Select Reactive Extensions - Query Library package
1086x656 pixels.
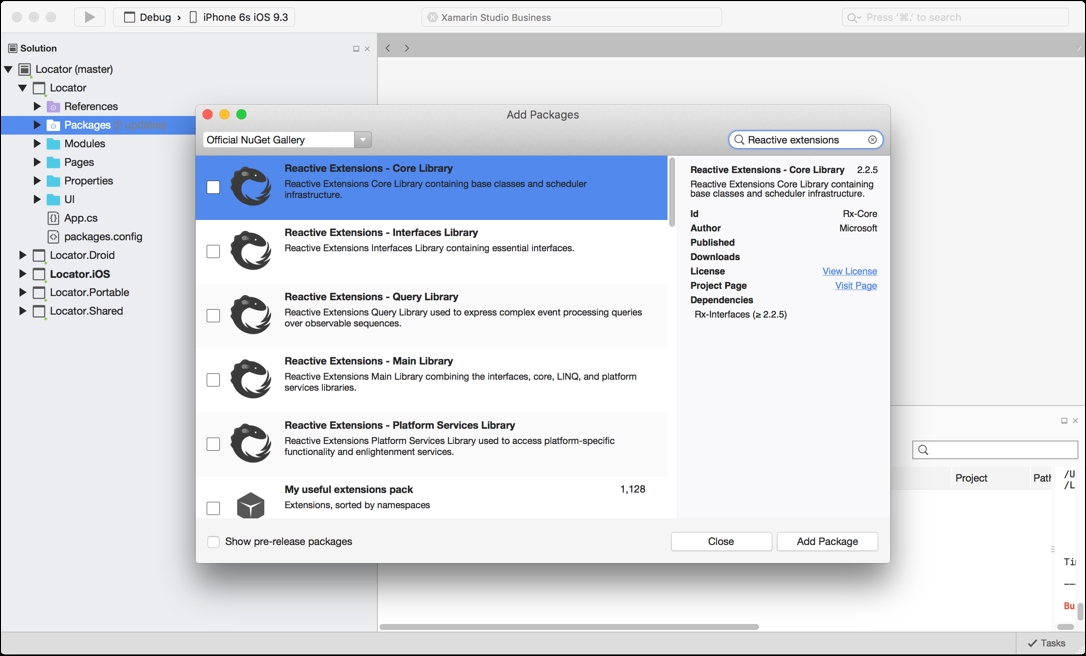(431, 315)
